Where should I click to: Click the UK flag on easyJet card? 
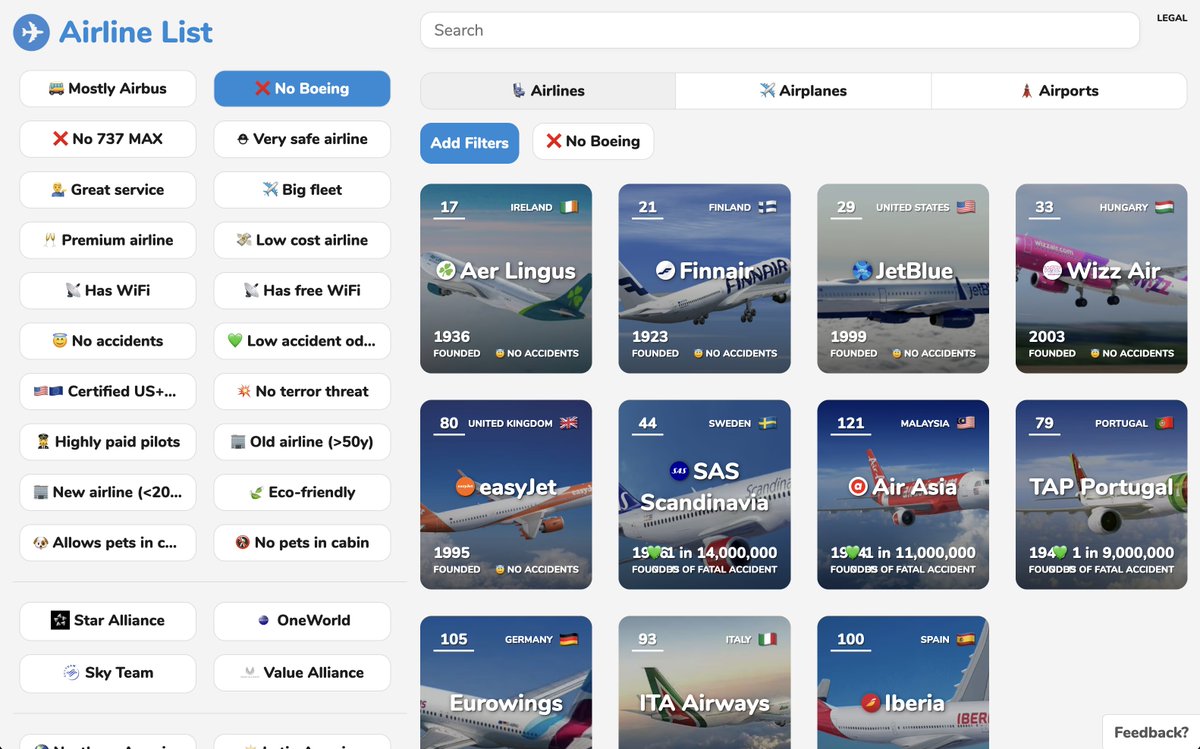point(569,423)
